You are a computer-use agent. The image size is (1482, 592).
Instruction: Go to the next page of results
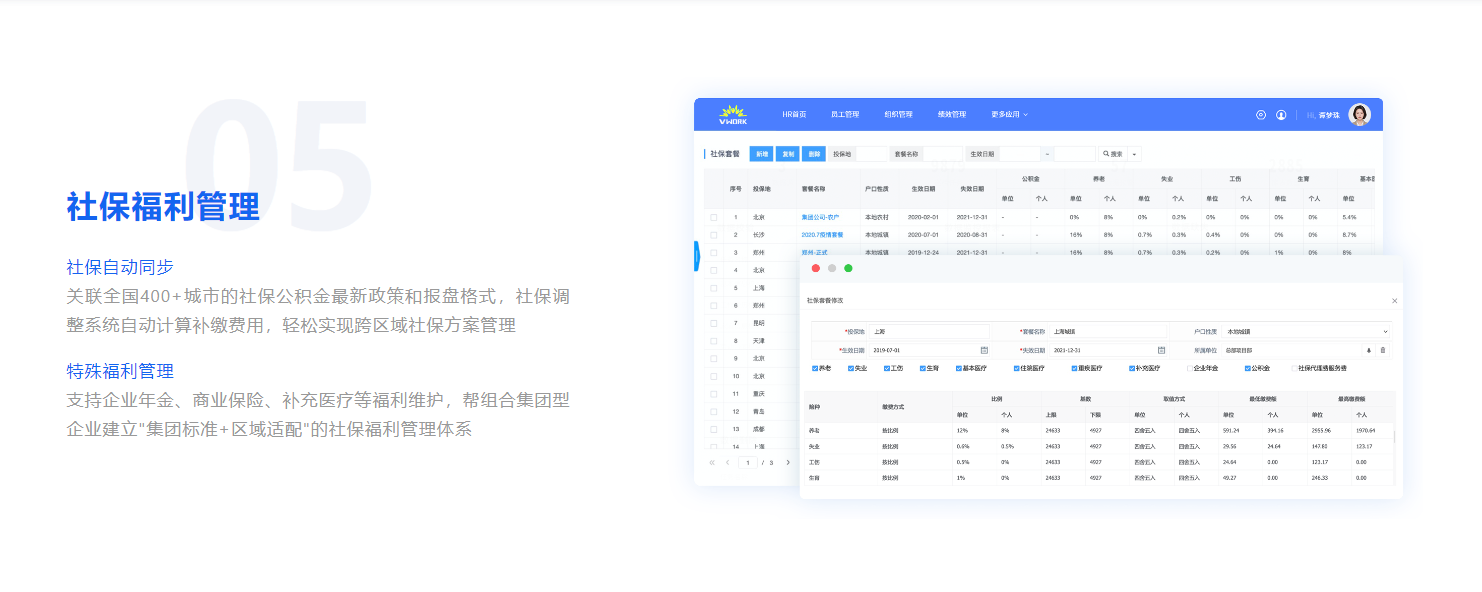[x=788, y=462]
